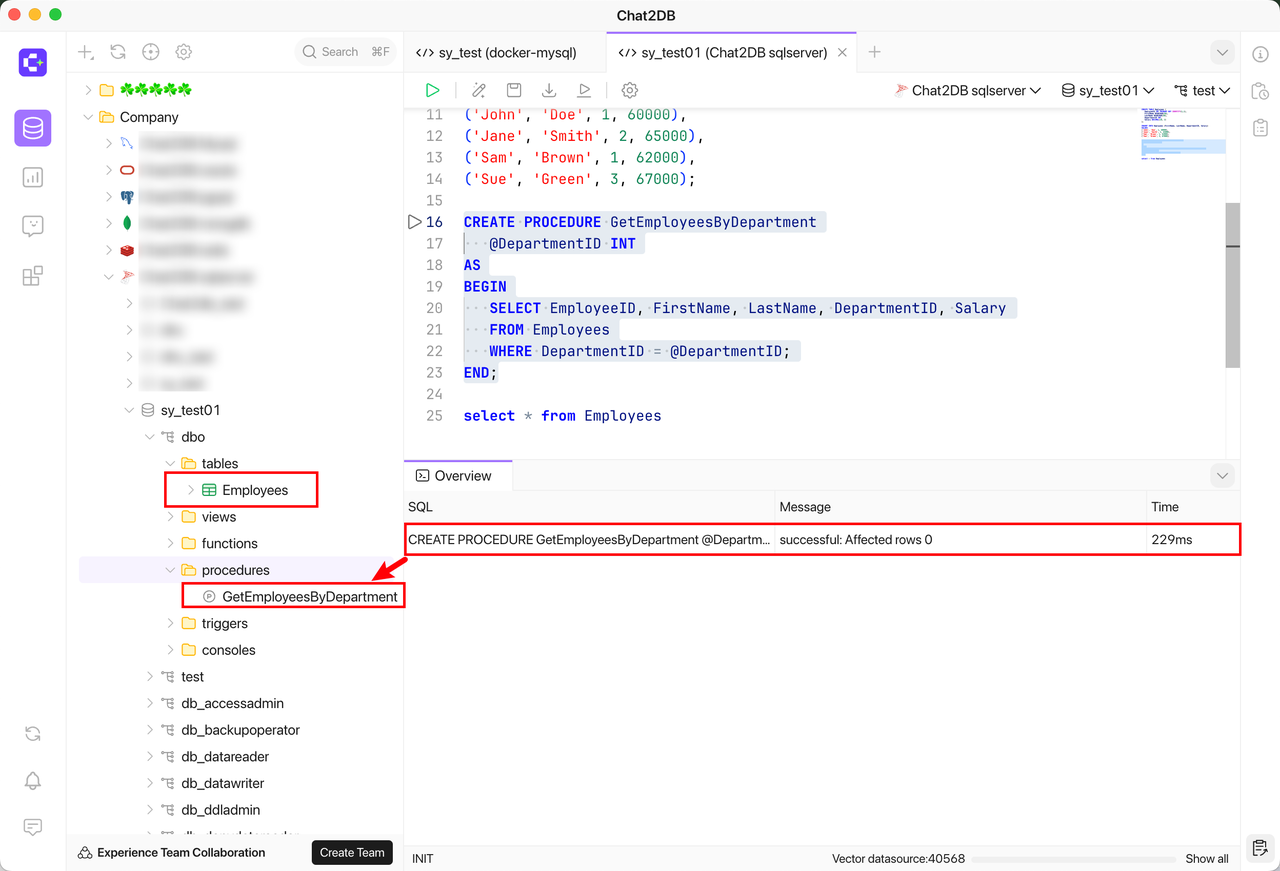Click the bottom-right clipboard log icon

pyautogui.click(x=1260, y=849)
